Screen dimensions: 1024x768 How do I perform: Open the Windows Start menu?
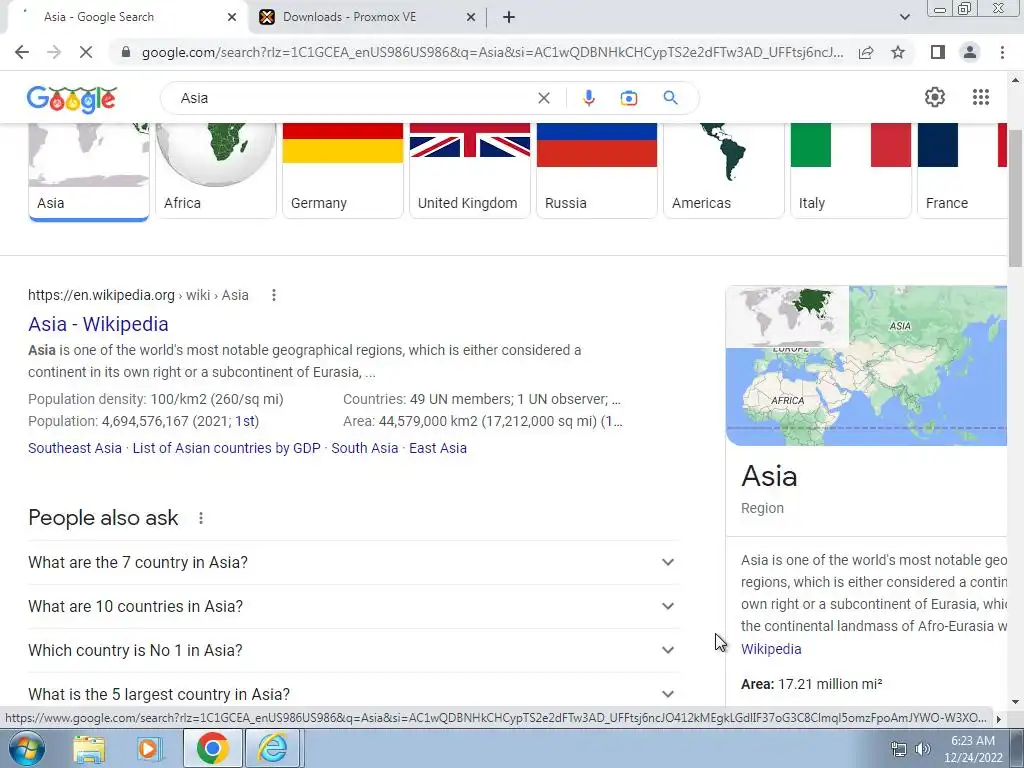click(x=27, y=748)
